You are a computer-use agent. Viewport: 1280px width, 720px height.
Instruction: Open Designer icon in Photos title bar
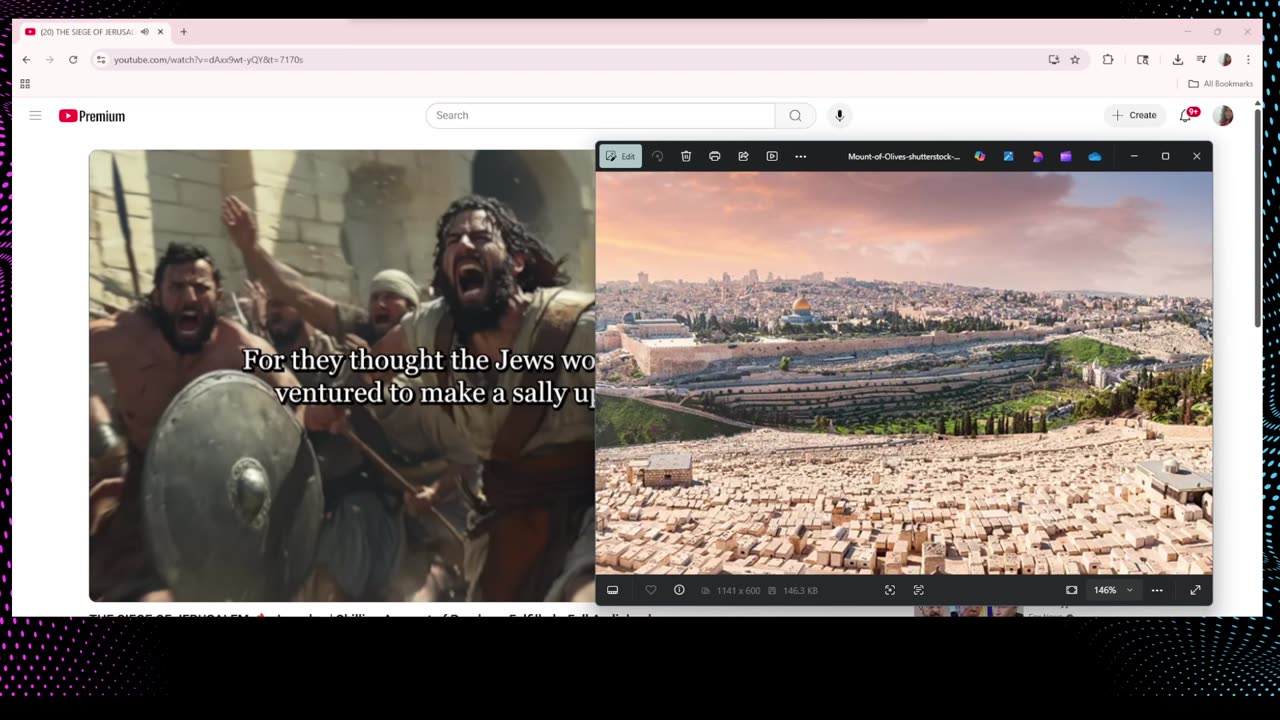[1037, 156]
